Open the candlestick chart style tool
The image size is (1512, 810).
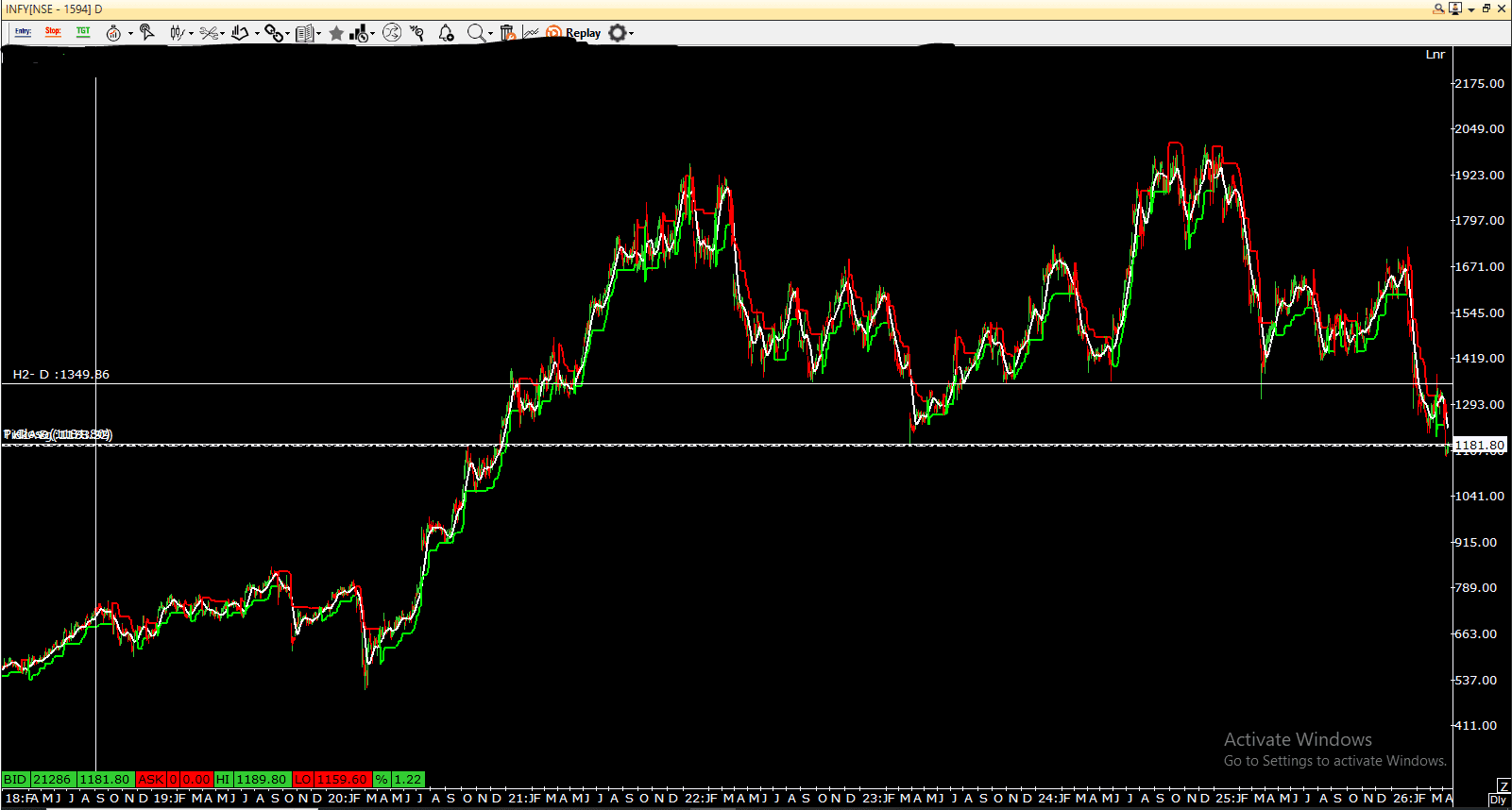point(177,33)
